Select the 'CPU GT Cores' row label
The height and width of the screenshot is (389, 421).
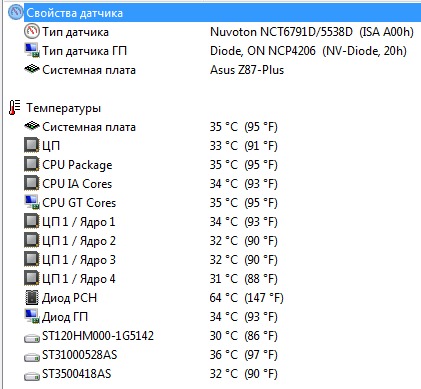[79, 203]
